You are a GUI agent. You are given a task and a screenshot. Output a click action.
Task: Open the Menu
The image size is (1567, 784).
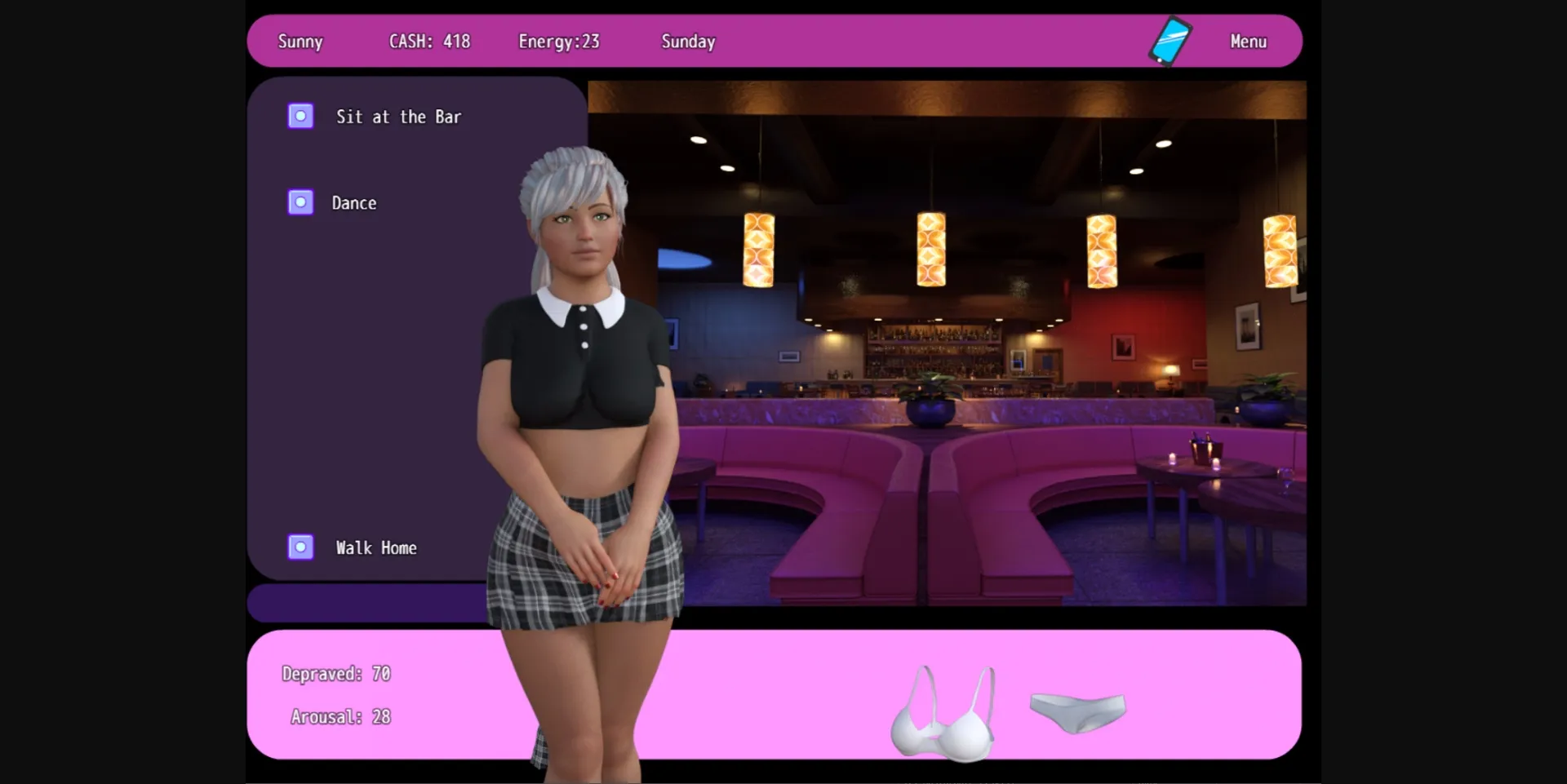coord(1248,41)
